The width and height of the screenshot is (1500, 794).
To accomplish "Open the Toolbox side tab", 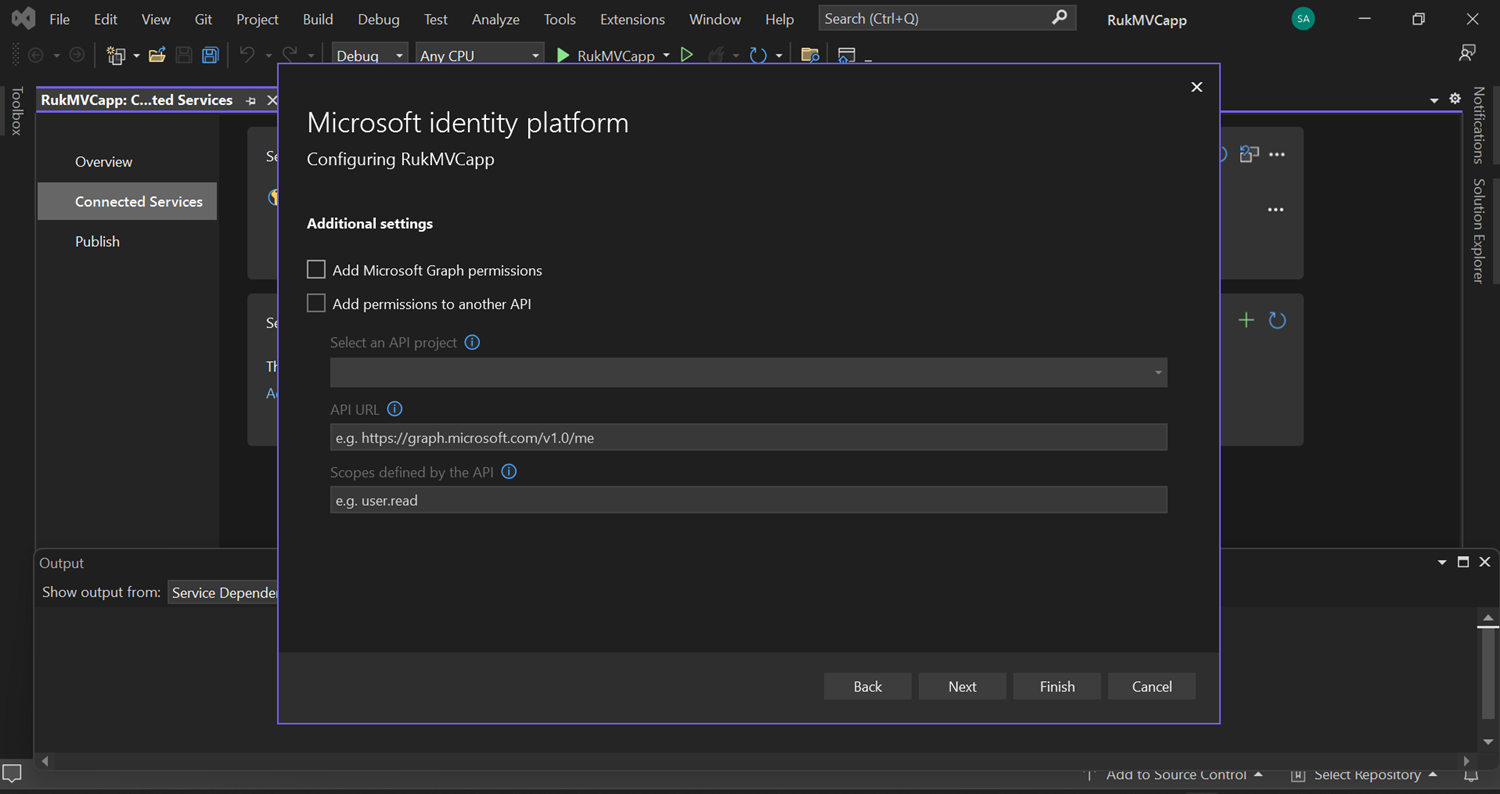I will (x=16, y=110).
